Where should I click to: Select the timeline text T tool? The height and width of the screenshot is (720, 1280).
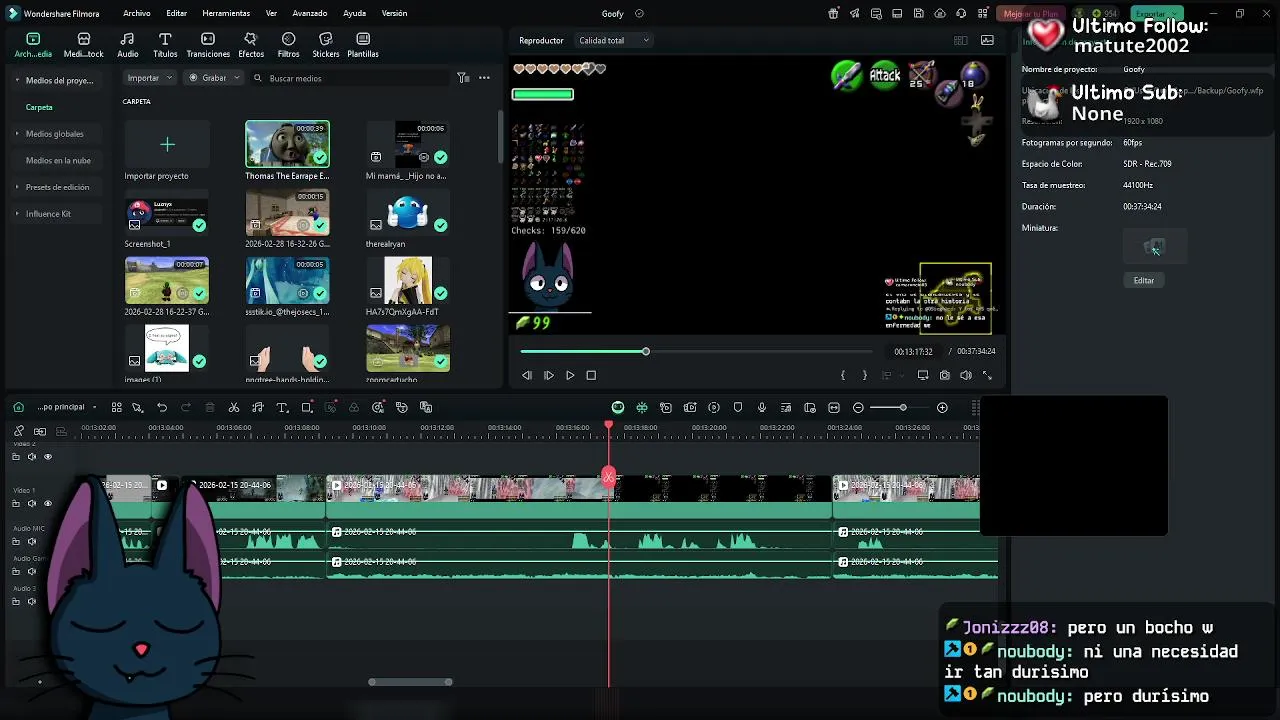tap(282, 407)
